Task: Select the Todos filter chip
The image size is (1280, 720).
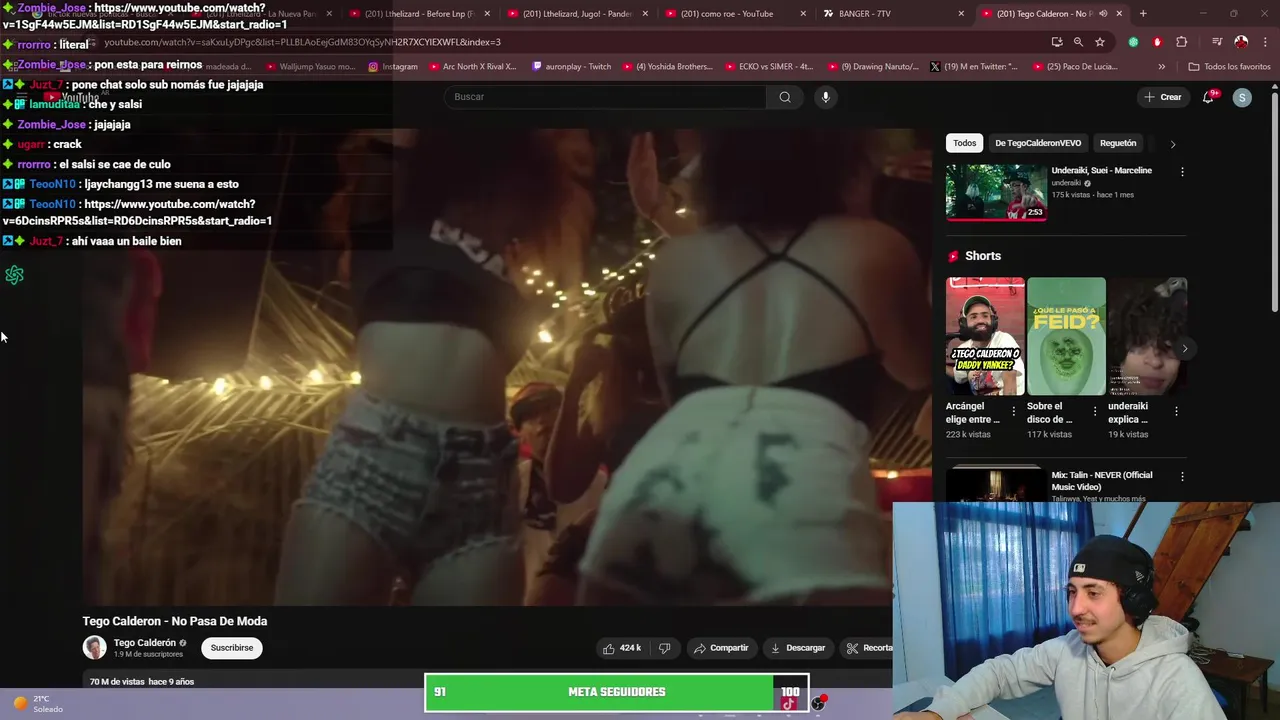Action: (x=964, y=143)
